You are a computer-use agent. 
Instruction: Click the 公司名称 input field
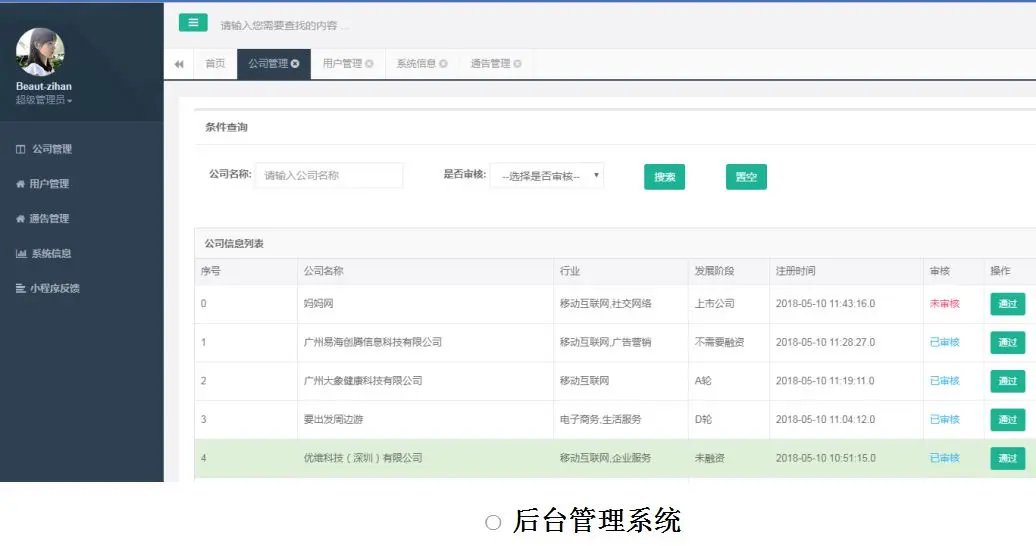click(x=329, y=175)
